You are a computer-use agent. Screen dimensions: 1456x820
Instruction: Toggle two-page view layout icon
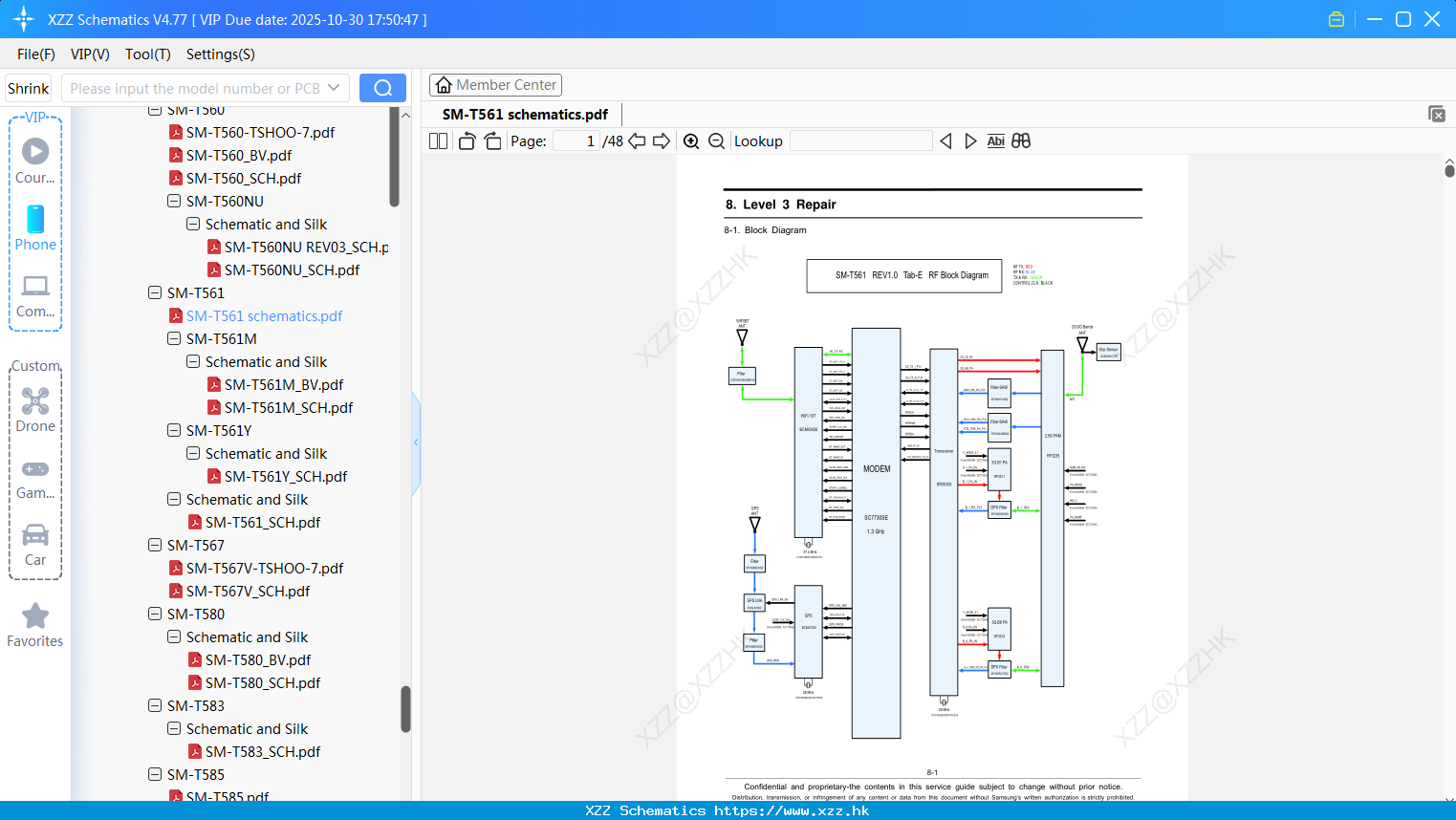(x=438, y=141)
